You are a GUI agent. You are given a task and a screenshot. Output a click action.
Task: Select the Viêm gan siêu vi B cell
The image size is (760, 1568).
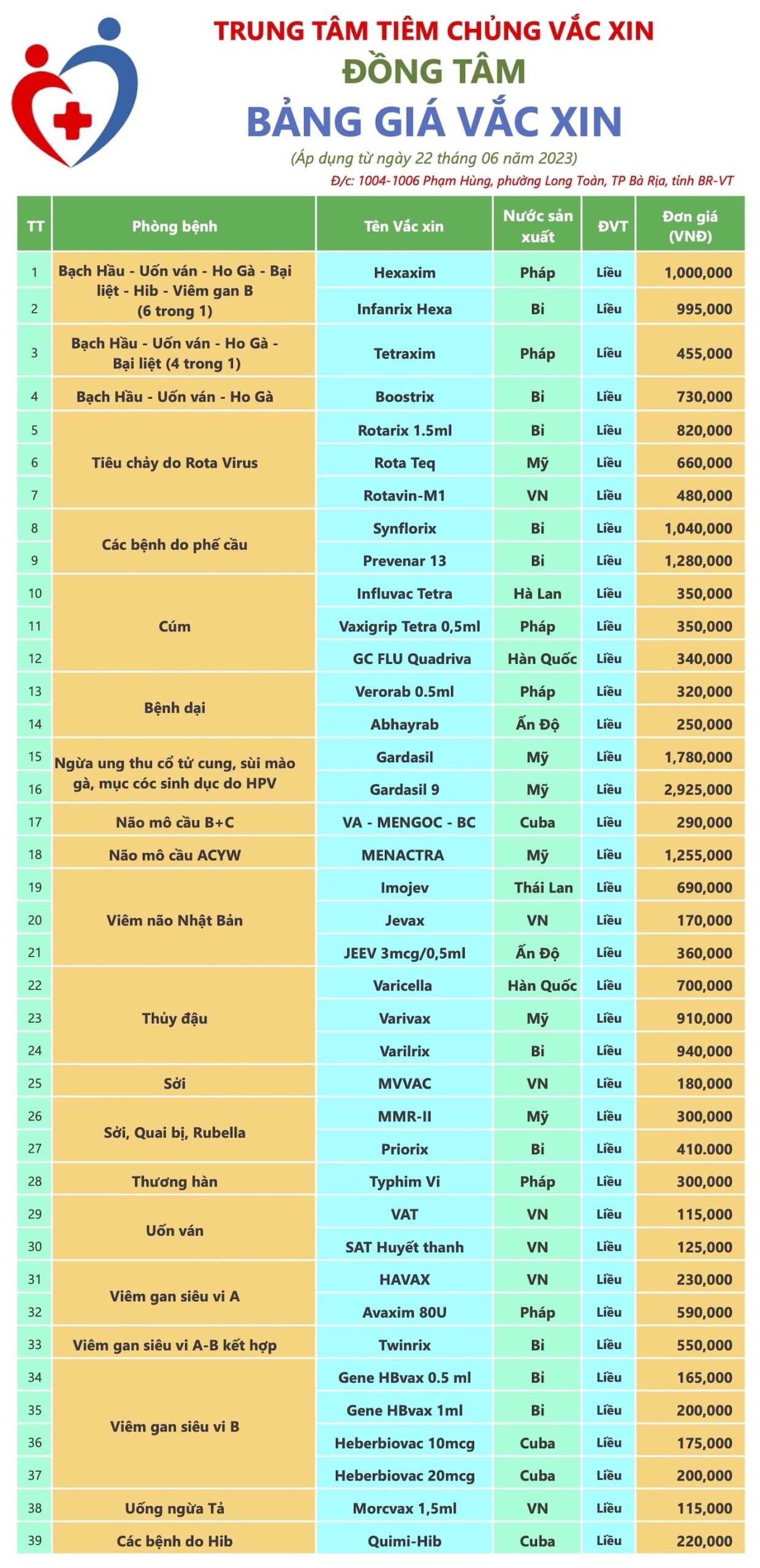tap(174, 1427)
